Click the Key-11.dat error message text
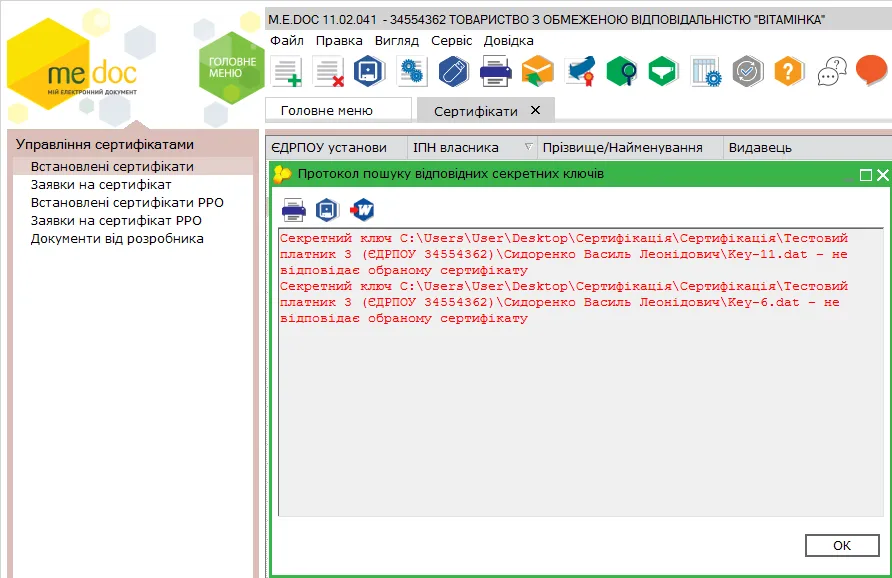892x578 pixels. [564, 254]
